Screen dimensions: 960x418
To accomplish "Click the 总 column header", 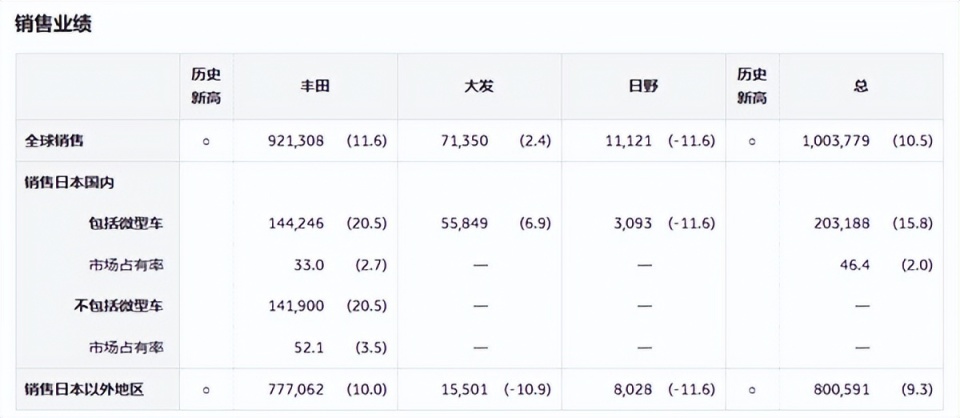I will [861, 86].
